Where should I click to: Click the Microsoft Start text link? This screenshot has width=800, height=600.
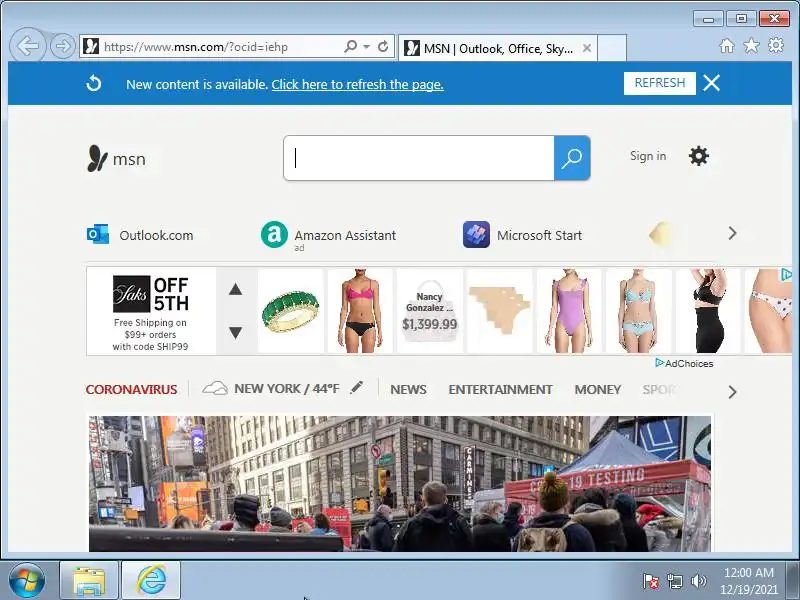tap(539, 235)
